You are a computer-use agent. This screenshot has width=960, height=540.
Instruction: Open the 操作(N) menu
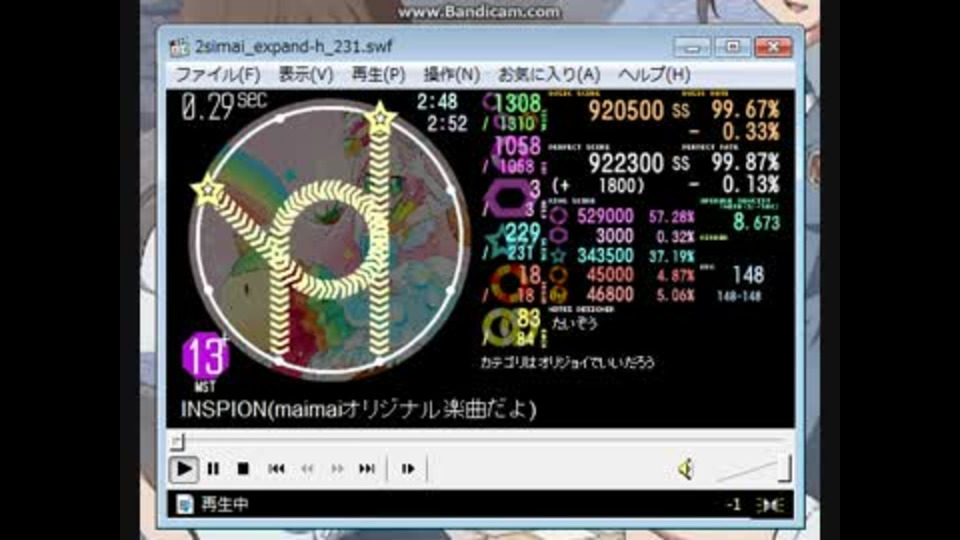click(451, 75)
